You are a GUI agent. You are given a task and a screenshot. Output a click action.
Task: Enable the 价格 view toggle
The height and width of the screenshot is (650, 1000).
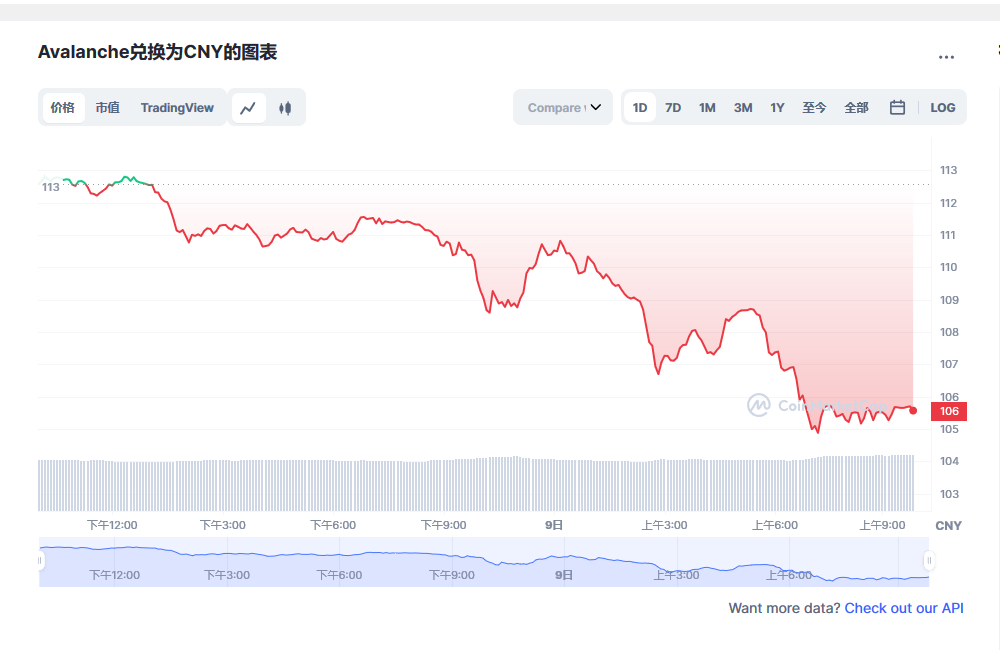pyautogui.click(x=62, y=107)
